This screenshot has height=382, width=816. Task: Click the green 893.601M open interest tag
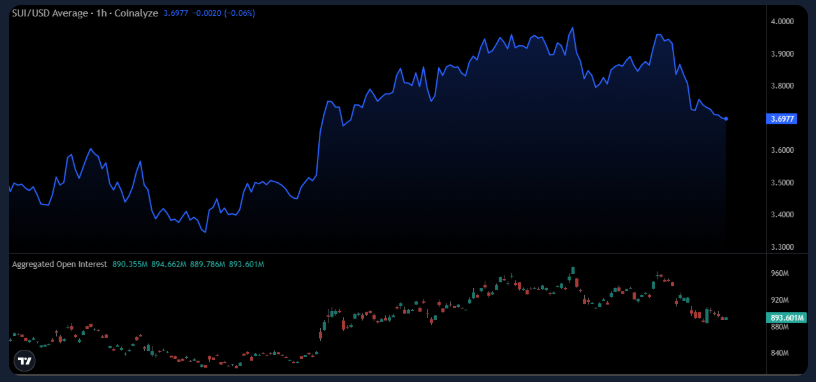(x=784, y=318)
